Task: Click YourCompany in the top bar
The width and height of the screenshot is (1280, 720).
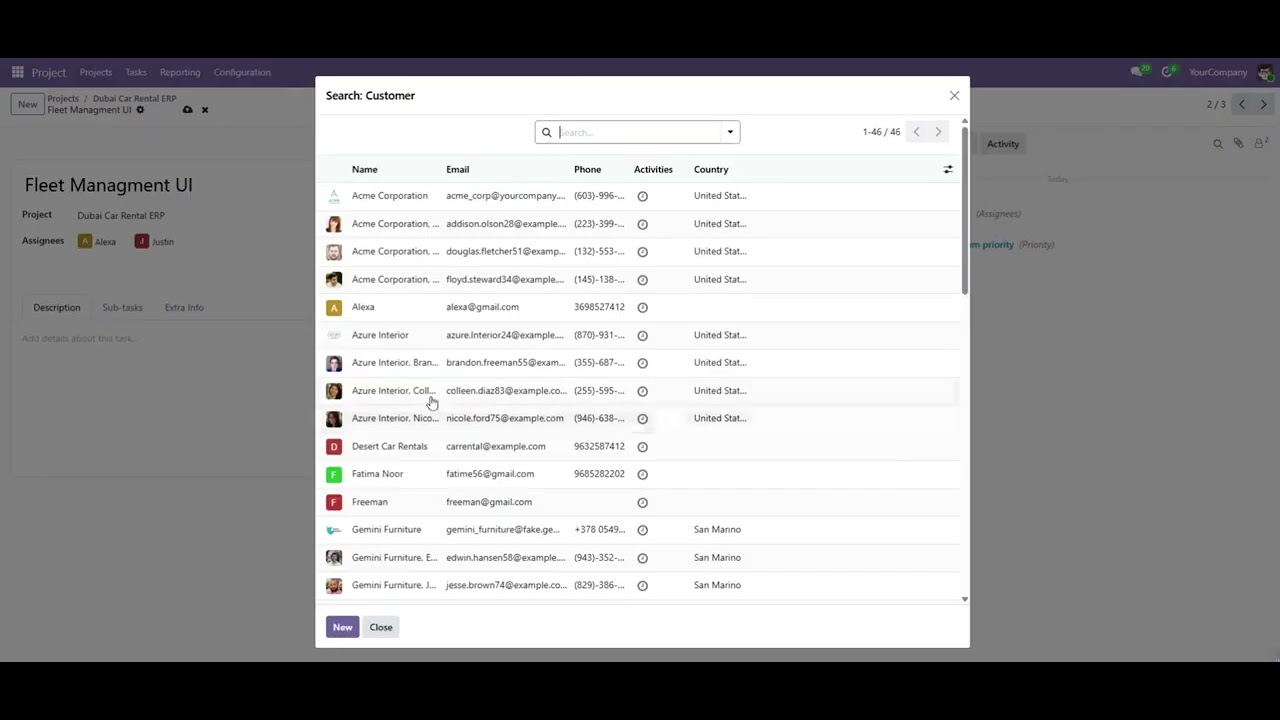Action: point(1218,72)
